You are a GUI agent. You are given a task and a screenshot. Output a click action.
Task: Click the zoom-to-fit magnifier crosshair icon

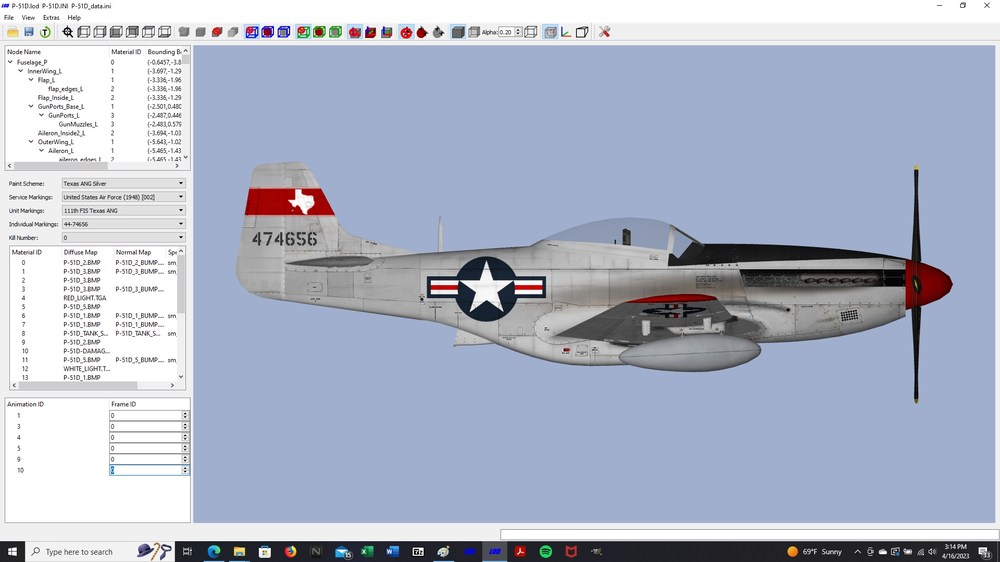pos(68,32)
